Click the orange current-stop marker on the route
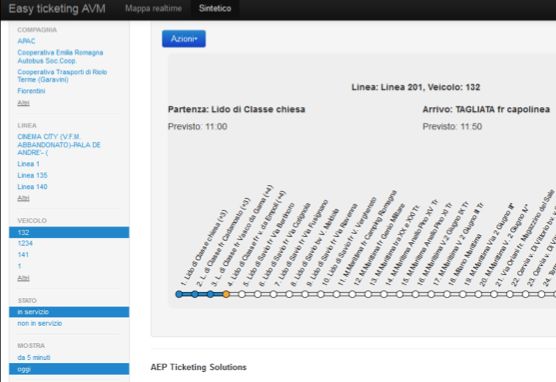 [226, 294]
